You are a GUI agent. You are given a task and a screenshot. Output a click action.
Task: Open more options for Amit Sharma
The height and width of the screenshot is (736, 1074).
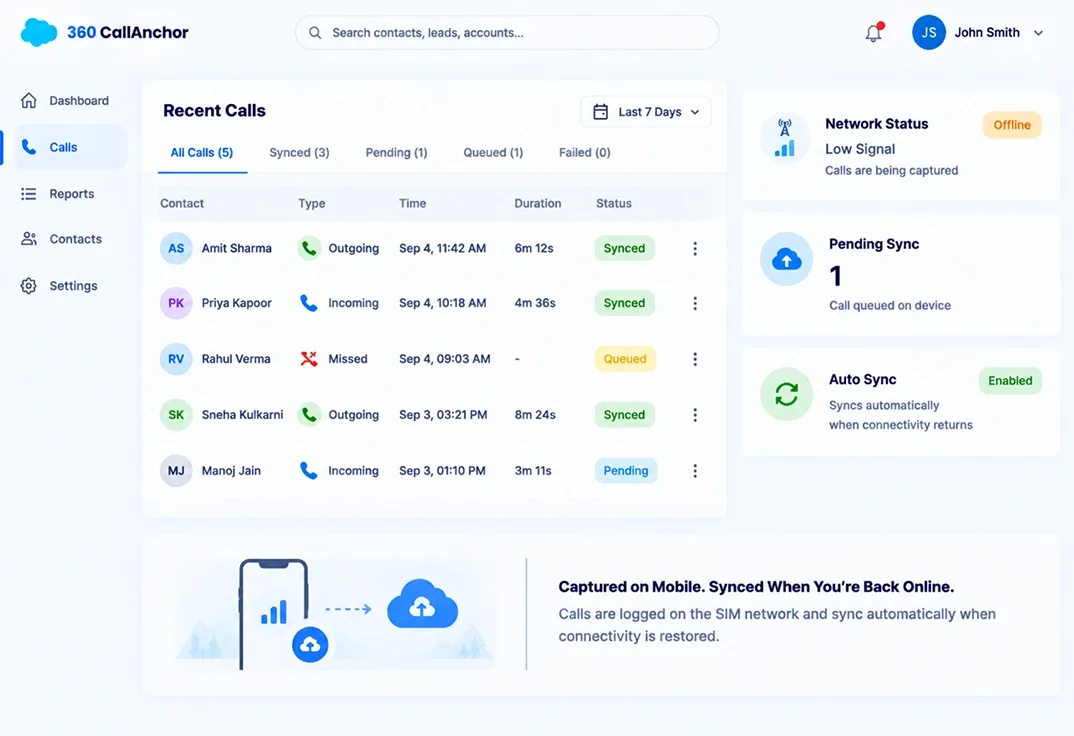click(695, 249)
